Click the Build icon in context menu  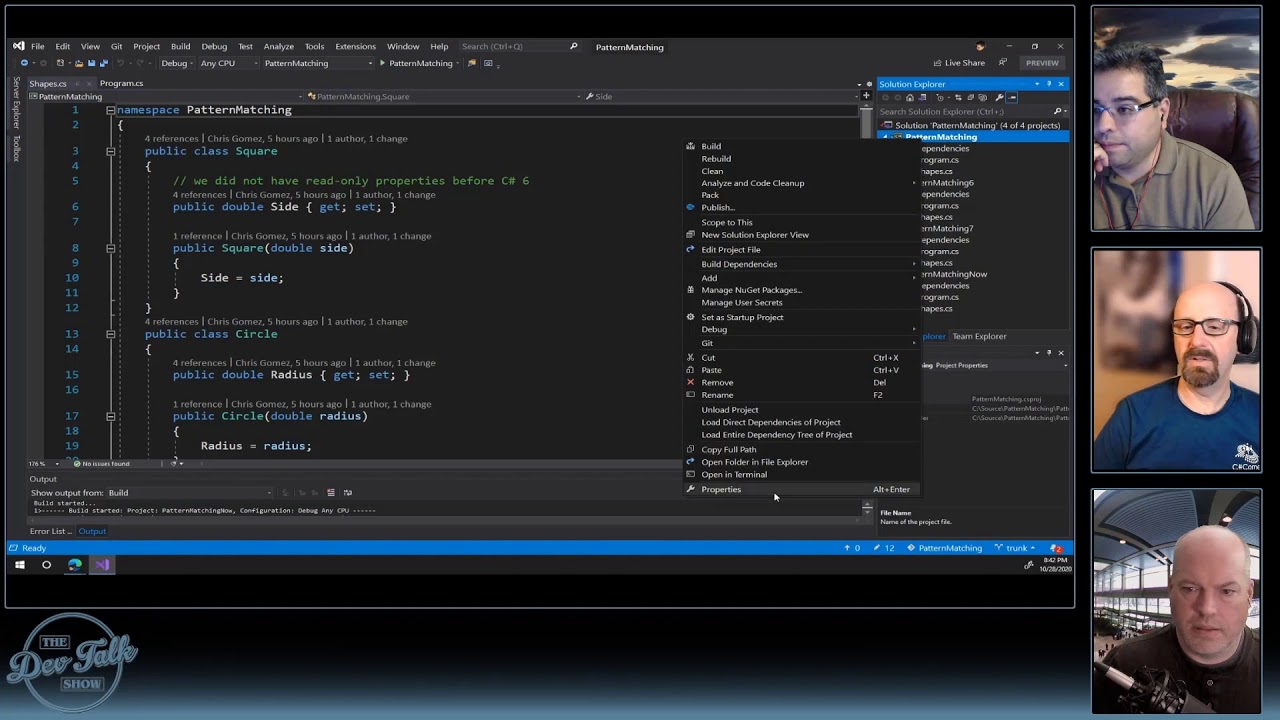[x=690, y=146]
